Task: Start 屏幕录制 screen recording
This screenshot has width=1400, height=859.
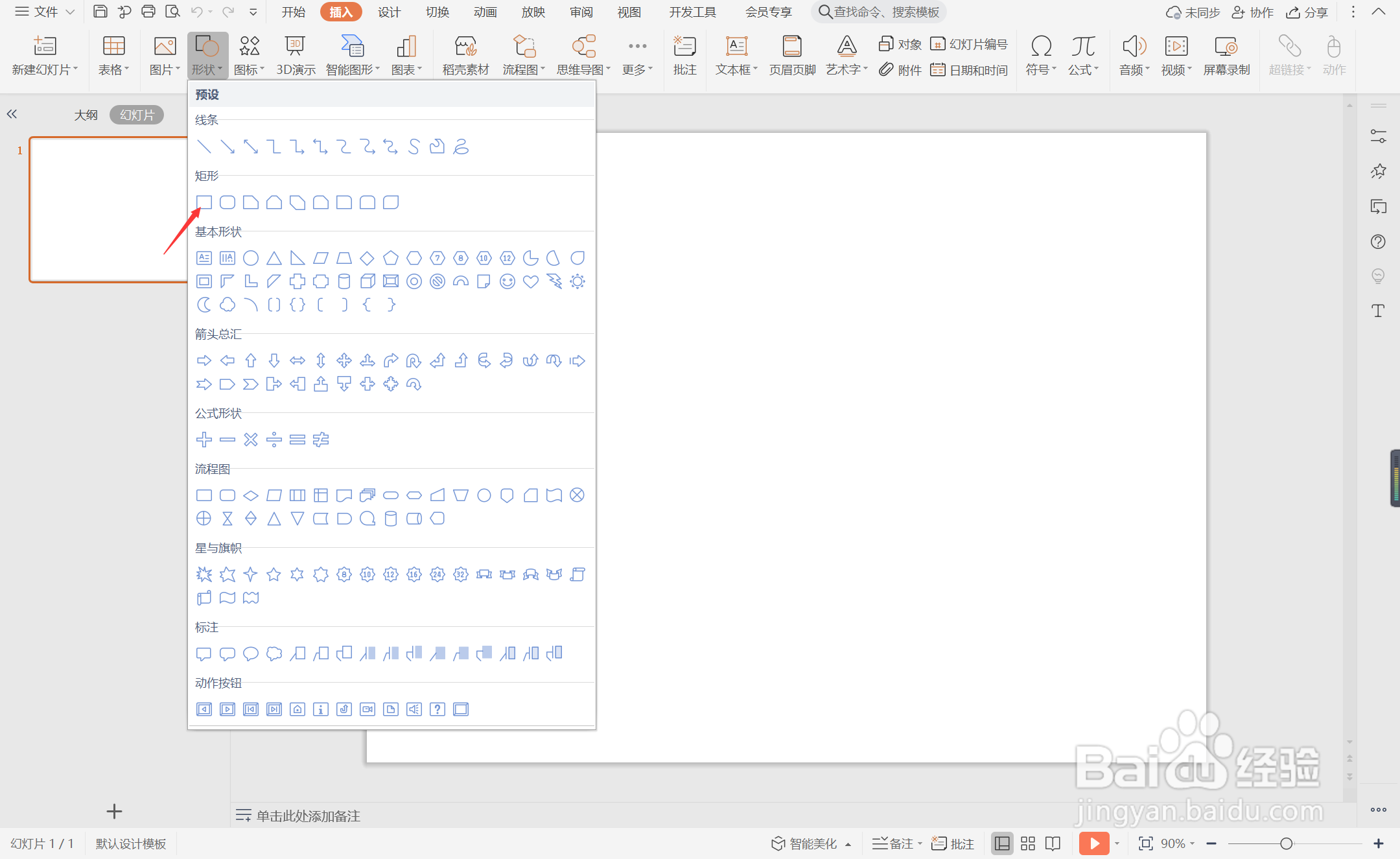Action: [1226, 56]
